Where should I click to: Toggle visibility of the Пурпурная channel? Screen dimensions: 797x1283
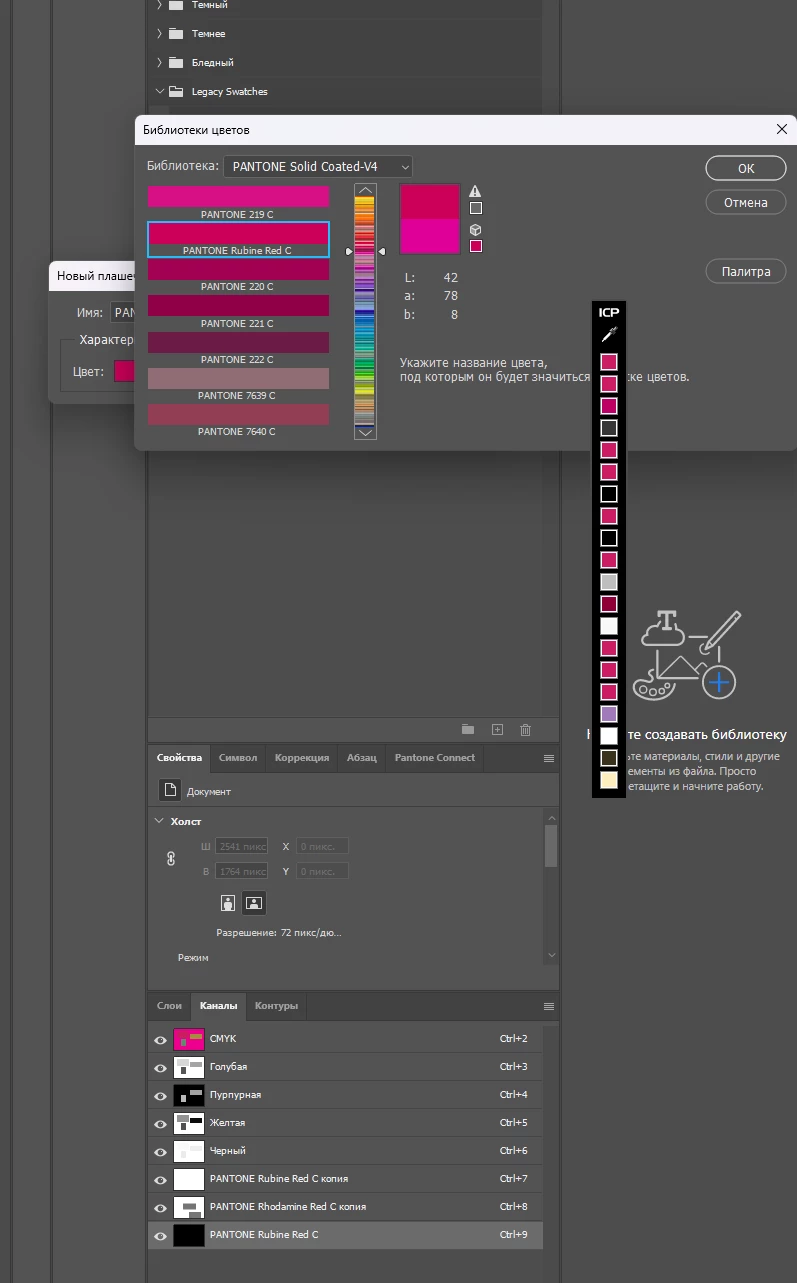point(160,1096)
